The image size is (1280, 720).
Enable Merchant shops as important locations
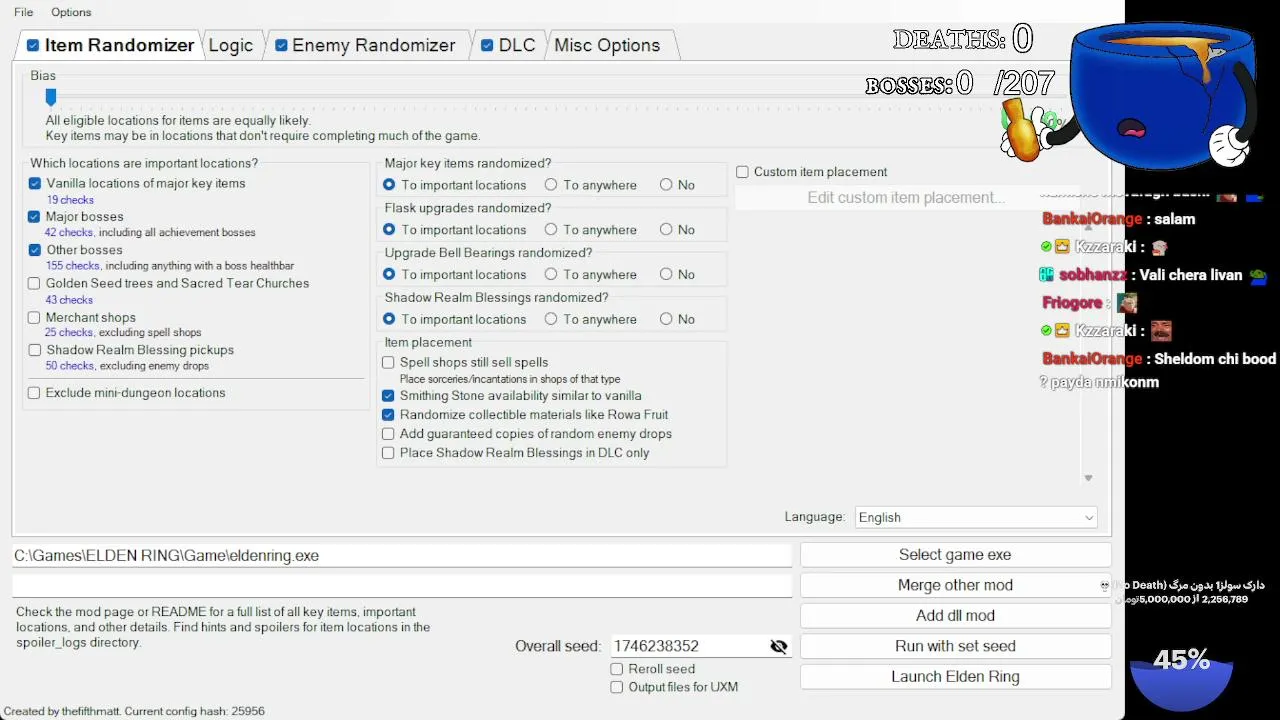click(x=35, y=317)
